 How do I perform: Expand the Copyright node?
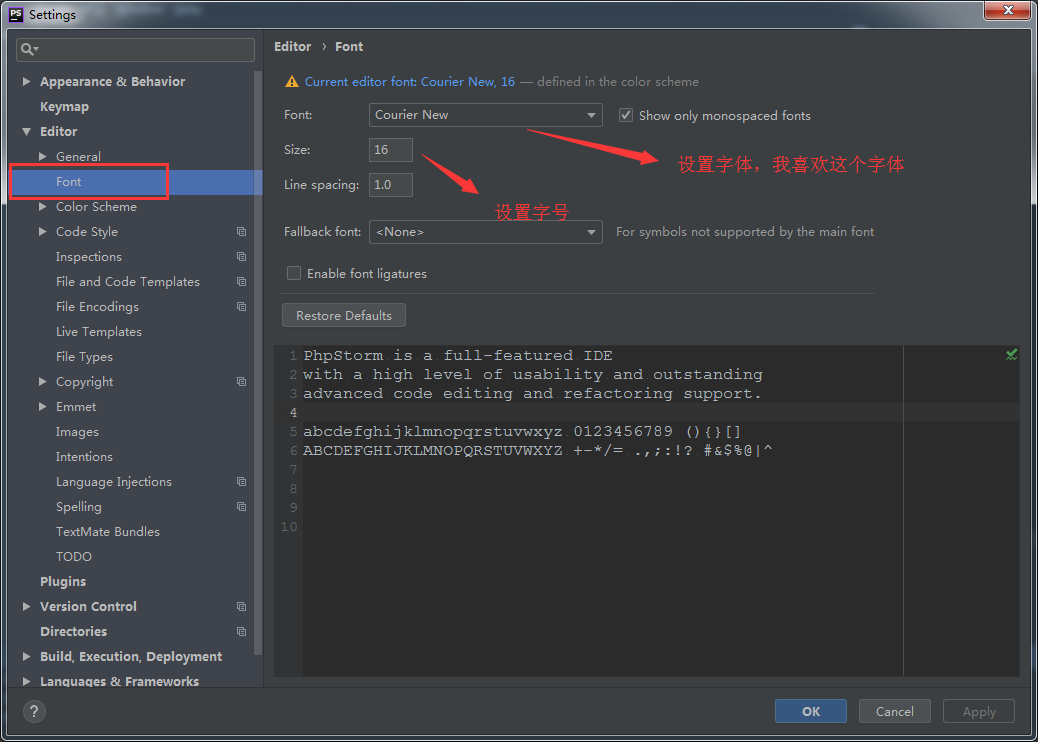(42, 382)
